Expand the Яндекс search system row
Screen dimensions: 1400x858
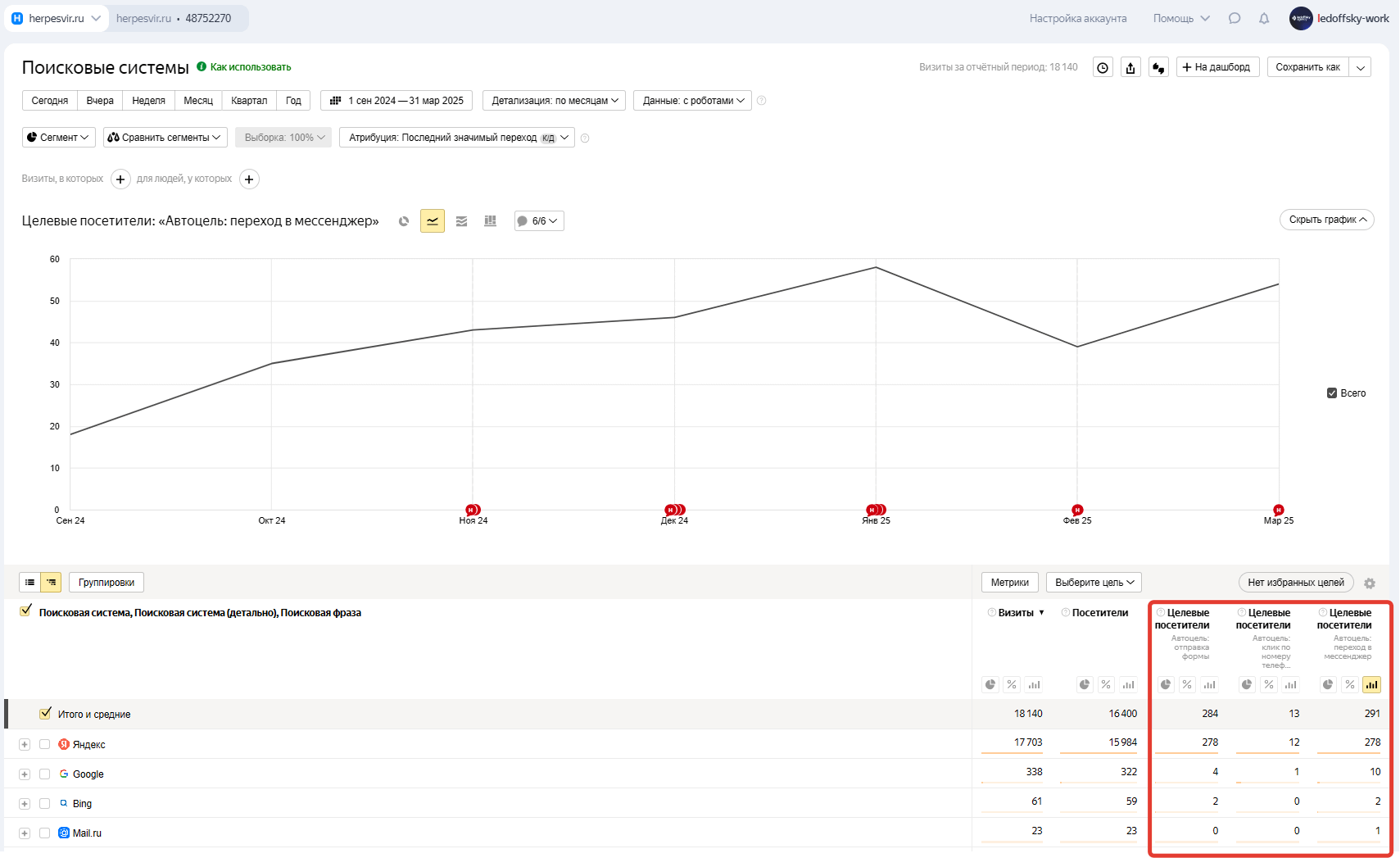tap(25, 745)
